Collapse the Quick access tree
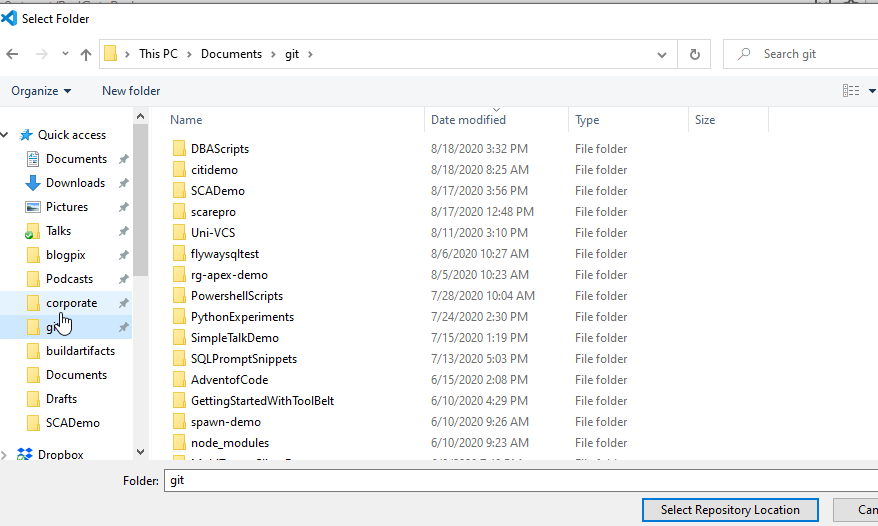 [5, 135]
